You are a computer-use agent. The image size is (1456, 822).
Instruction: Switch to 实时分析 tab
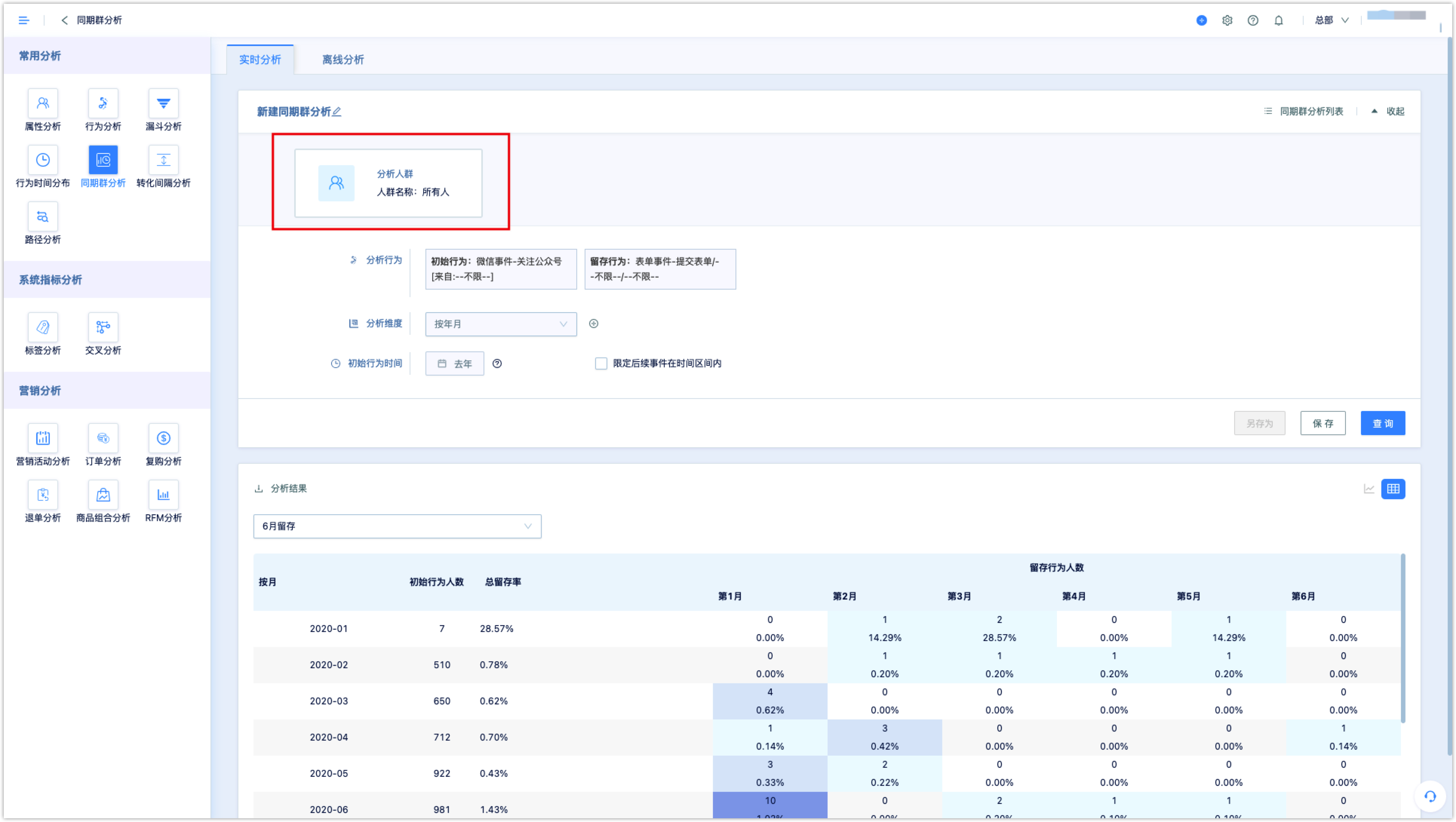click(260, 59)
